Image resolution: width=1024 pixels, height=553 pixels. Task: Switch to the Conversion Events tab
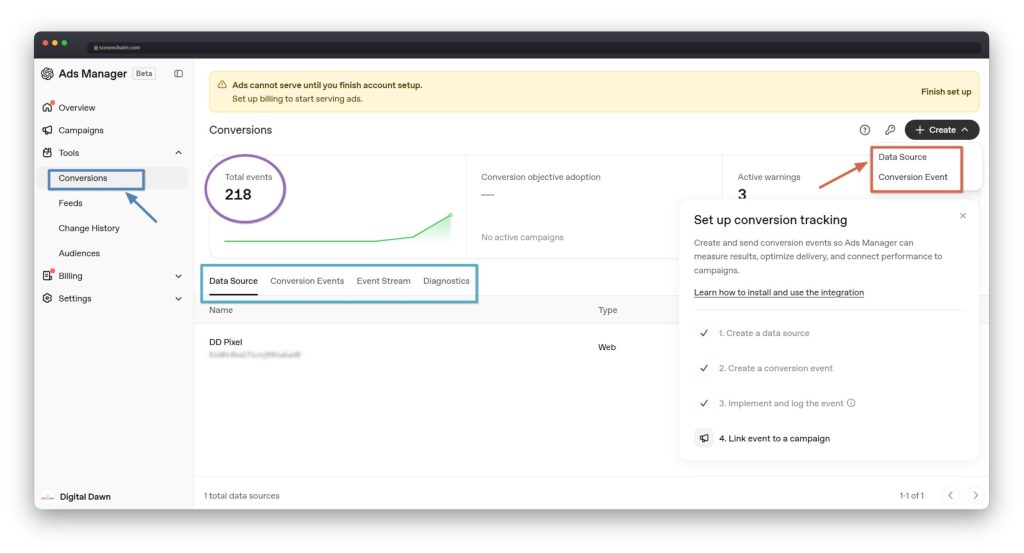point(307,281)
